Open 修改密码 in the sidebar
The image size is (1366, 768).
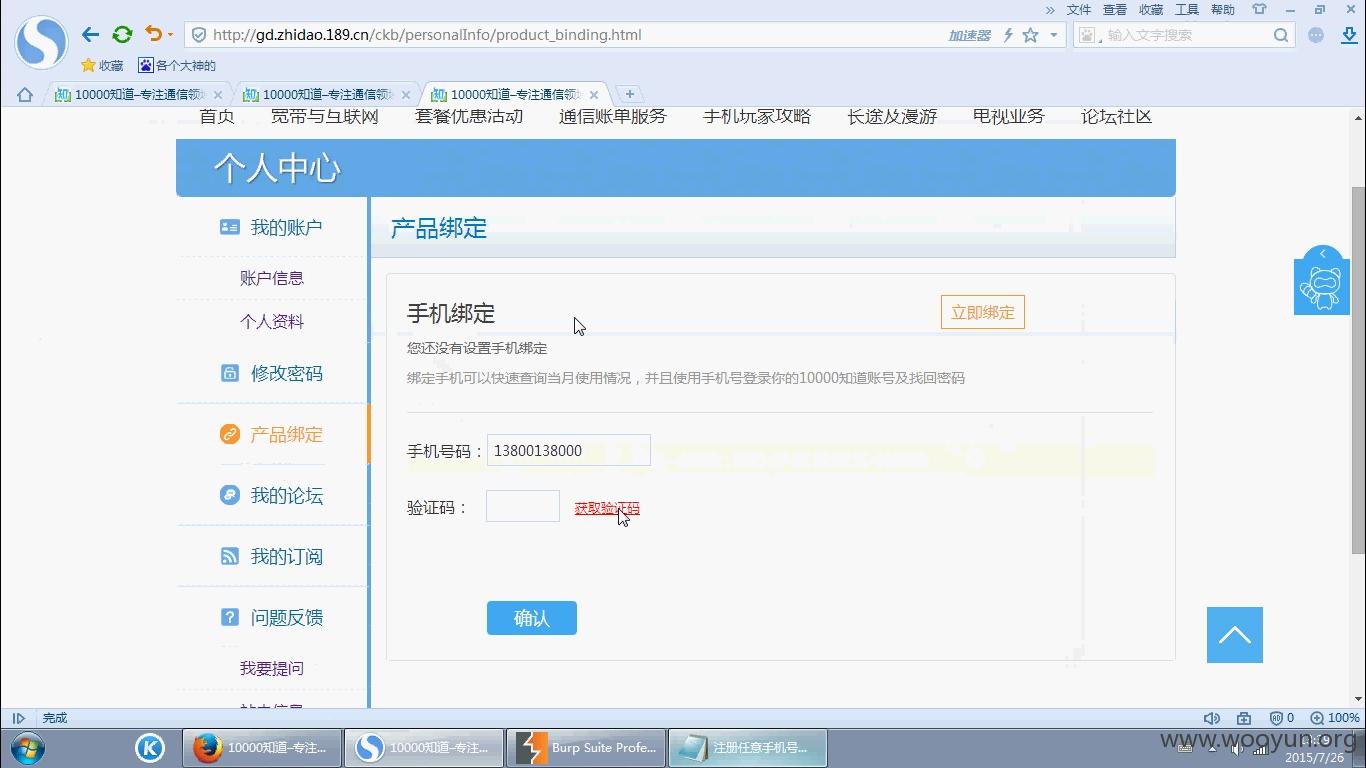(272, 373)
